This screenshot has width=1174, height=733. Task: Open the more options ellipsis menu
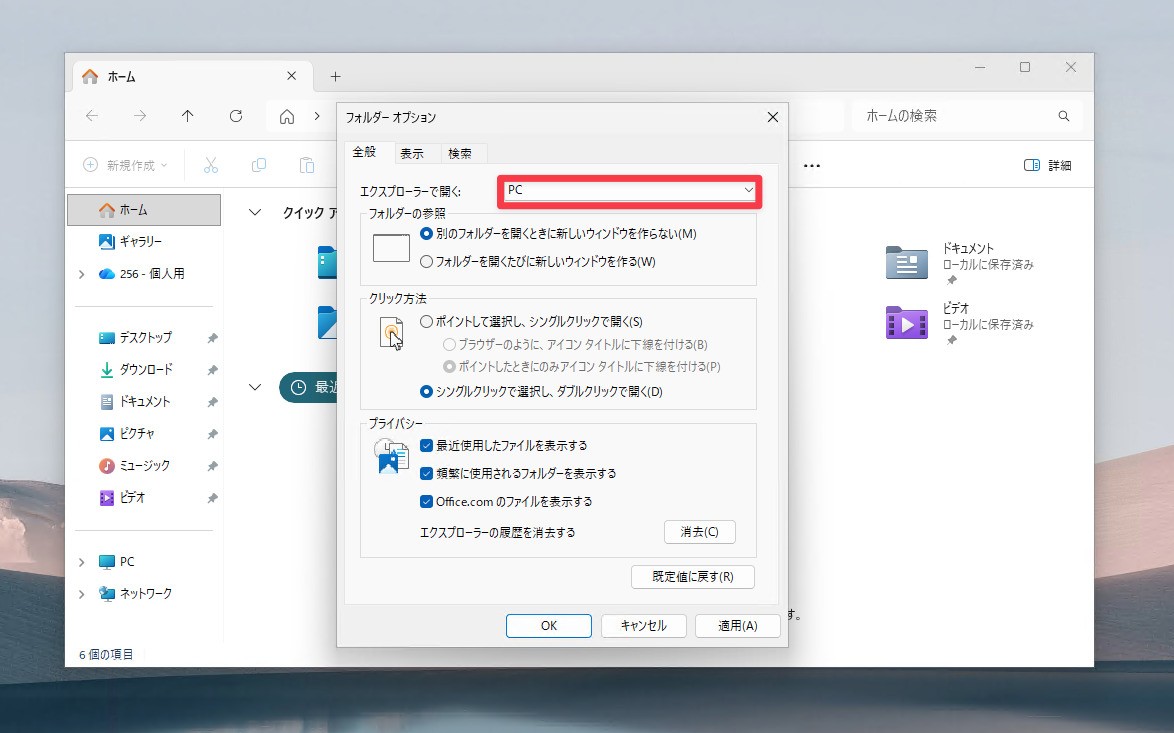pyautogui.click(x=812, y=165)
